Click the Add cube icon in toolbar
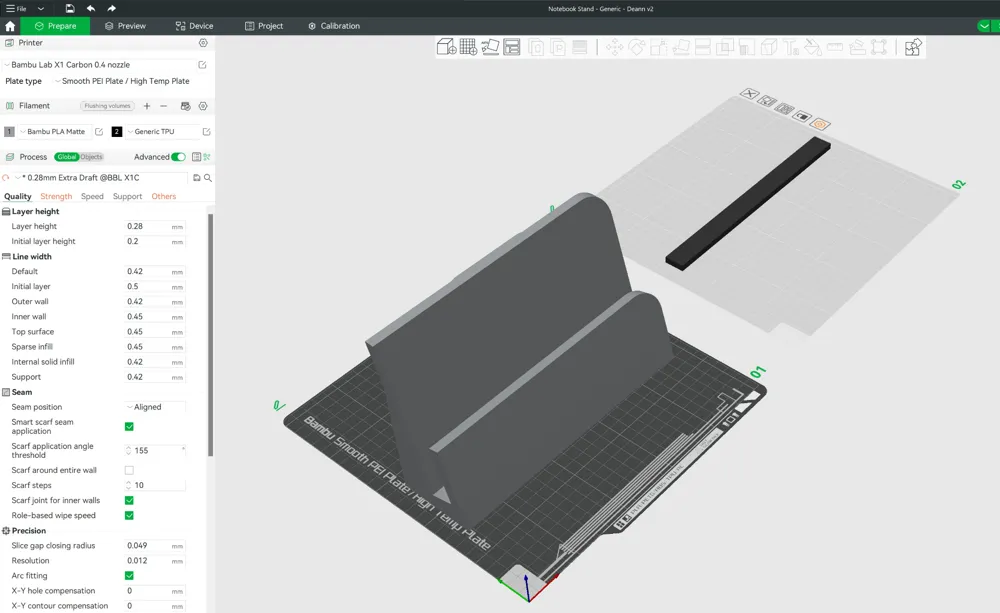Viewport: 1000px width, 613px height. coord(446,47)
